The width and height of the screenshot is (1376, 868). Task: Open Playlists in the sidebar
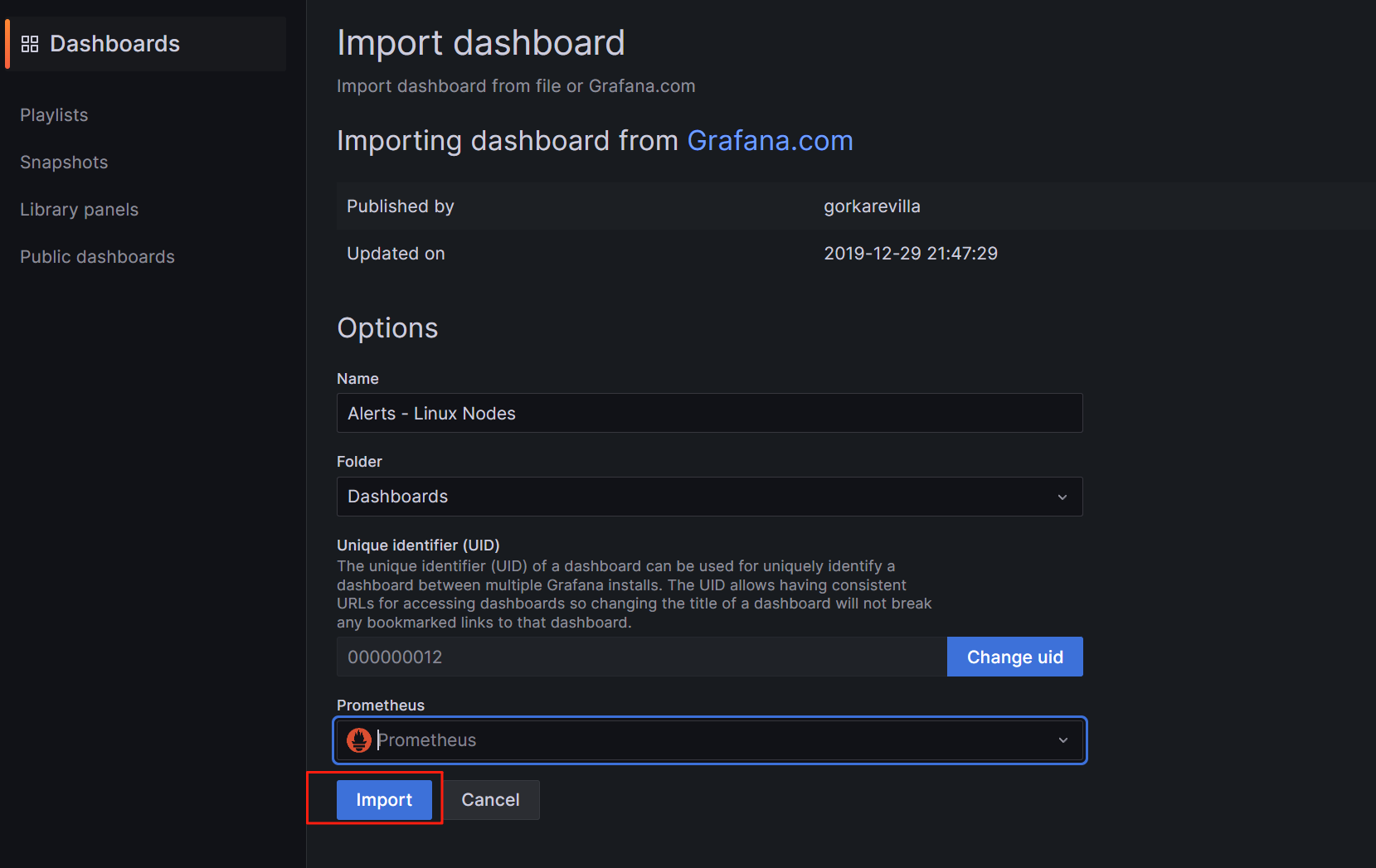pos(54,115)
